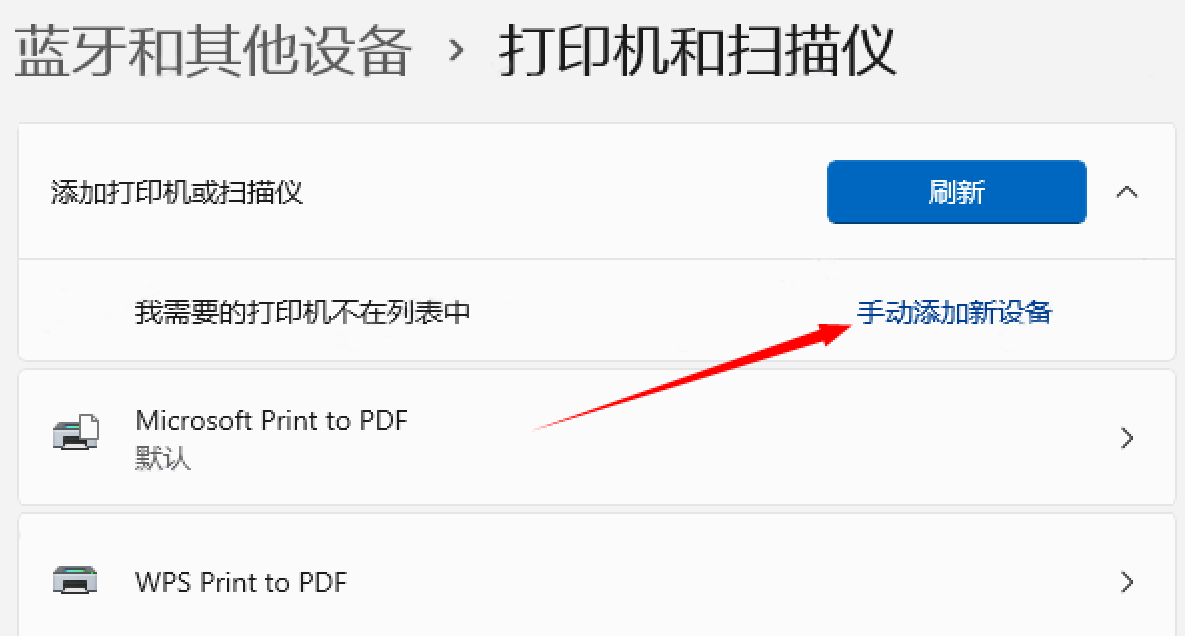The width and height of the screenshot is (1185, 636).
Task: Click the red annotation arrow's head
Action: click(x=834, y=332)
